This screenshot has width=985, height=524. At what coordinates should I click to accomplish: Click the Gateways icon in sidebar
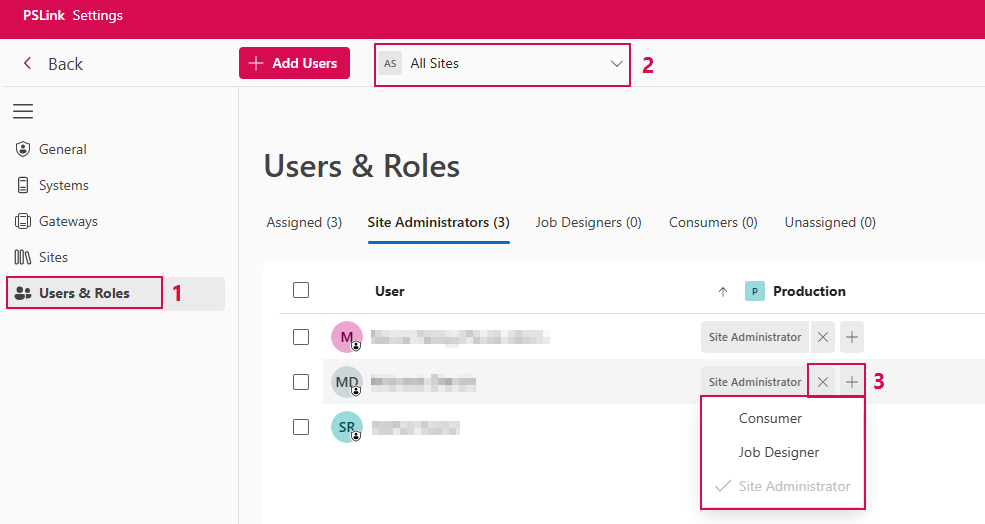[23, 221]
